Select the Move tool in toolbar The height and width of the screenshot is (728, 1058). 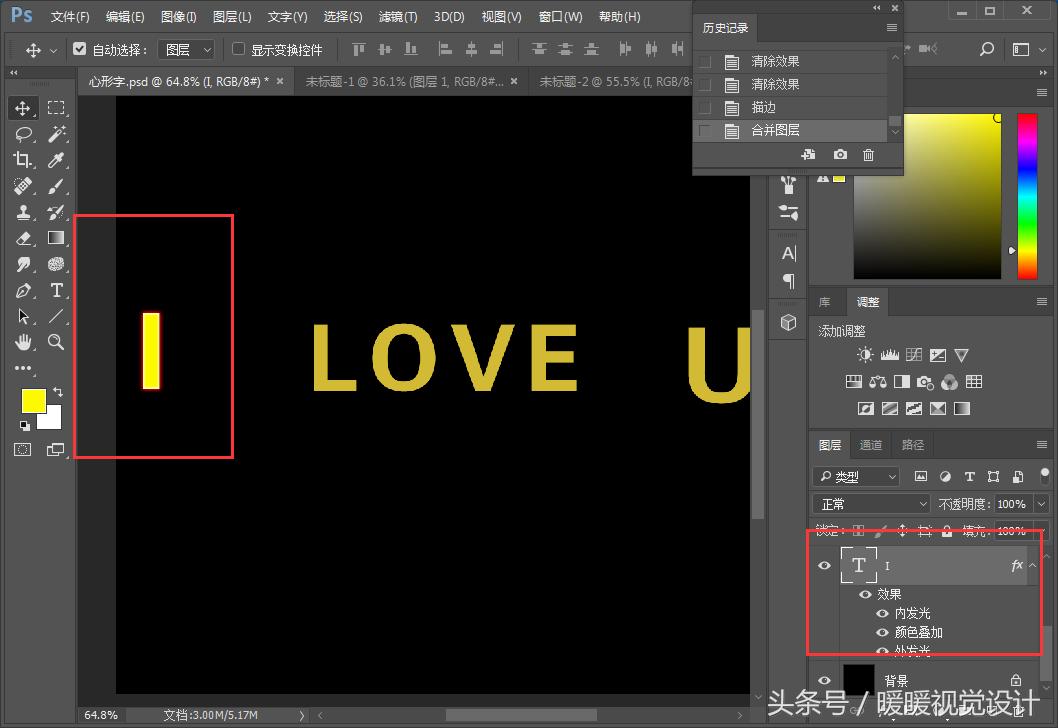click(23, 108)
